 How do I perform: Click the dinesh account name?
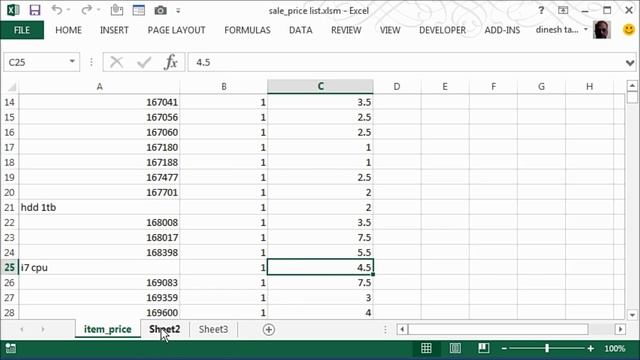pos(557,29)
